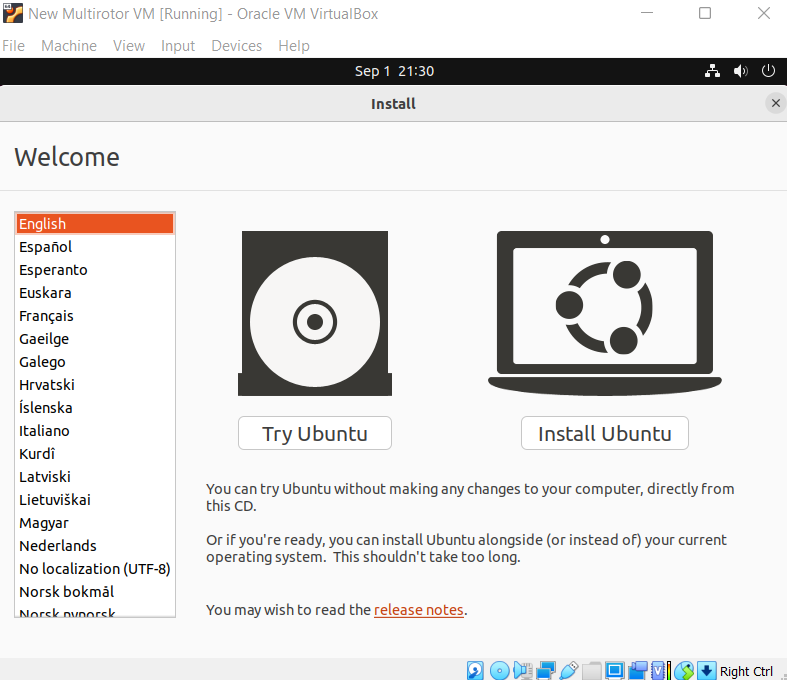Click the Install Ubuntu button
787x680 pixels.
(605, 433)
